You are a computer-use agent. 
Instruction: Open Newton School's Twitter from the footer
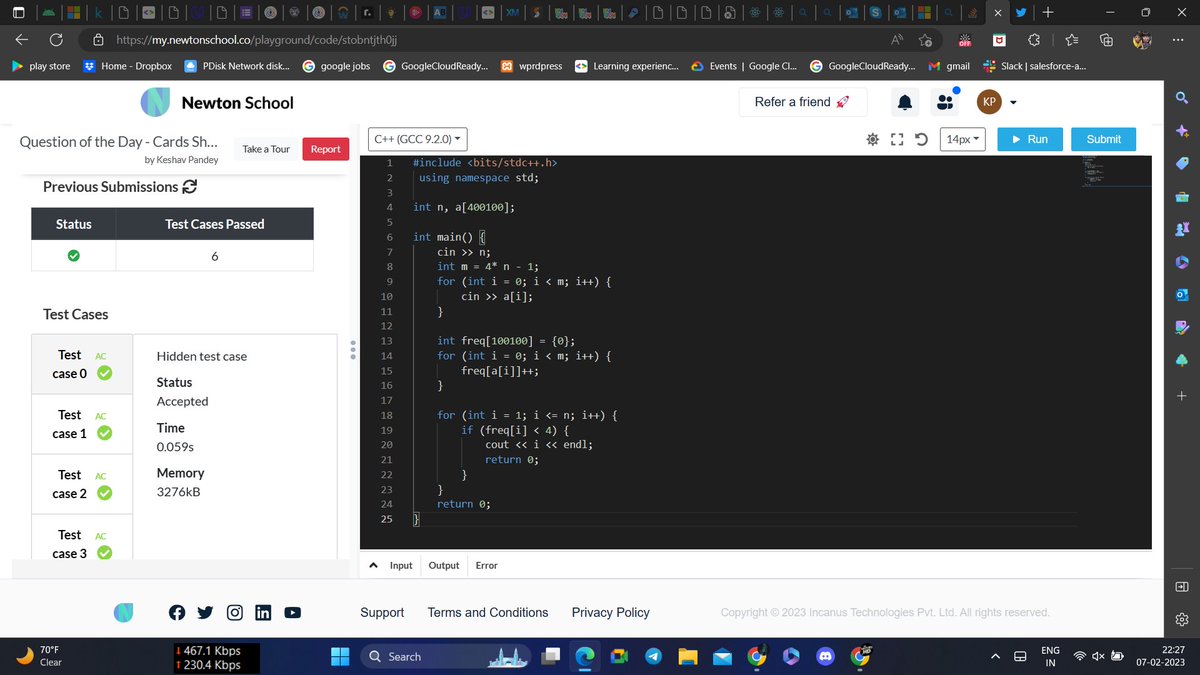(x=205, y=612)
